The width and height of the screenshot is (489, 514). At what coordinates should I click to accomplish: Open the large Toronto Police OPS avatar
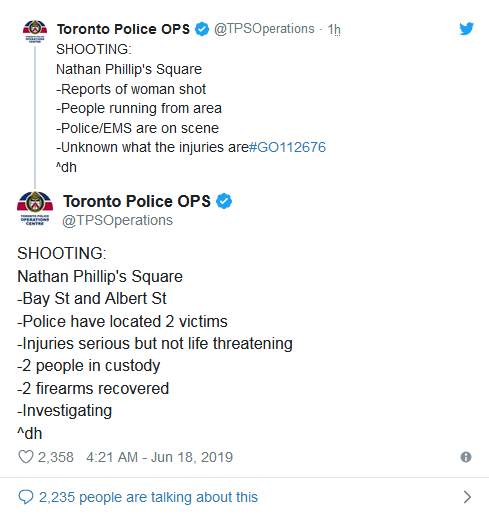click(x=35, y=209)
